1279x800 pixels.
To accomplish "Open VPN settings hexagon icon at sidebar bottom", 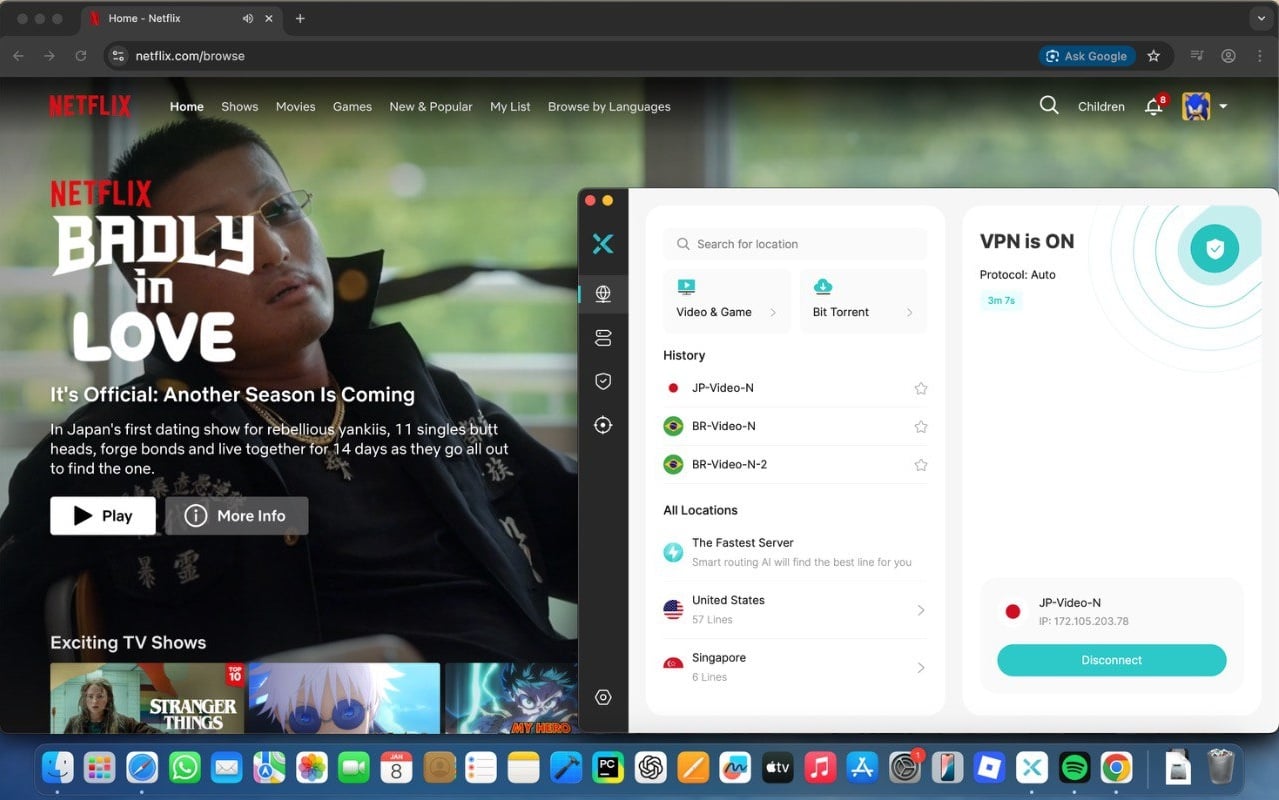I will (x=603, y=697).
